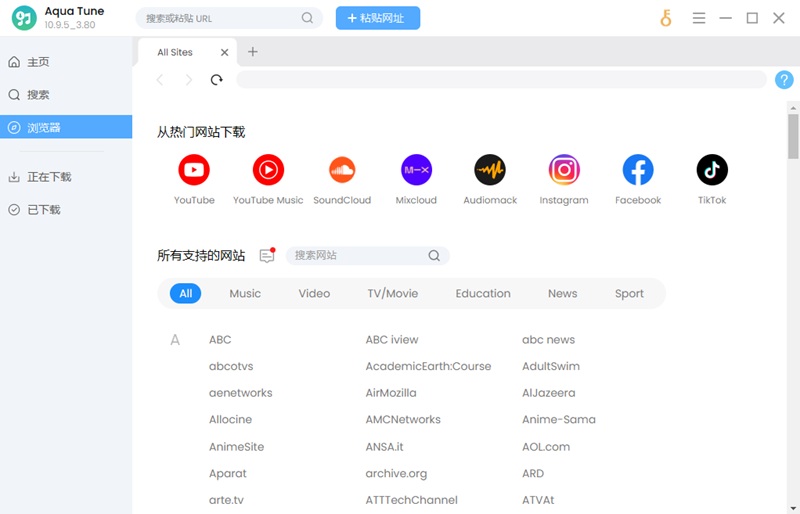Open the Facebook site icon
800x514 pixels.
click(638, 169)
